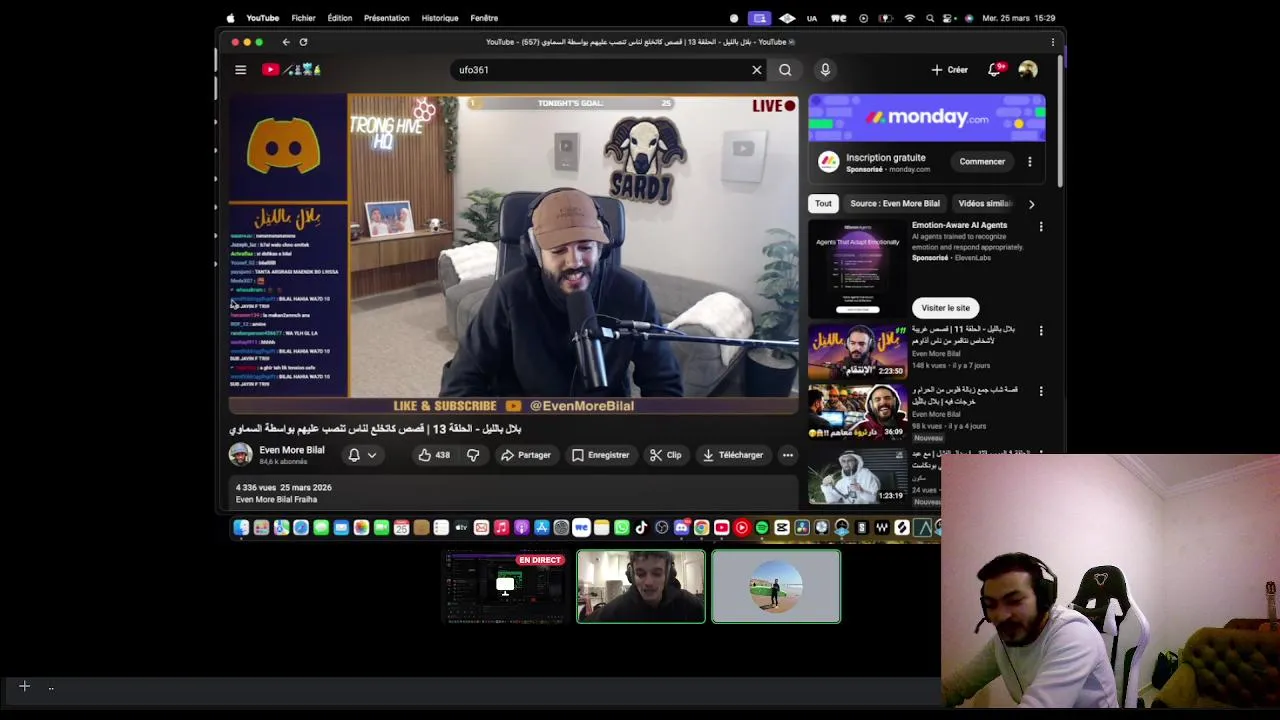Select the Vidéos similaires chip
1280x720 pixels.
pyautogui.click(x=985, y=203)
